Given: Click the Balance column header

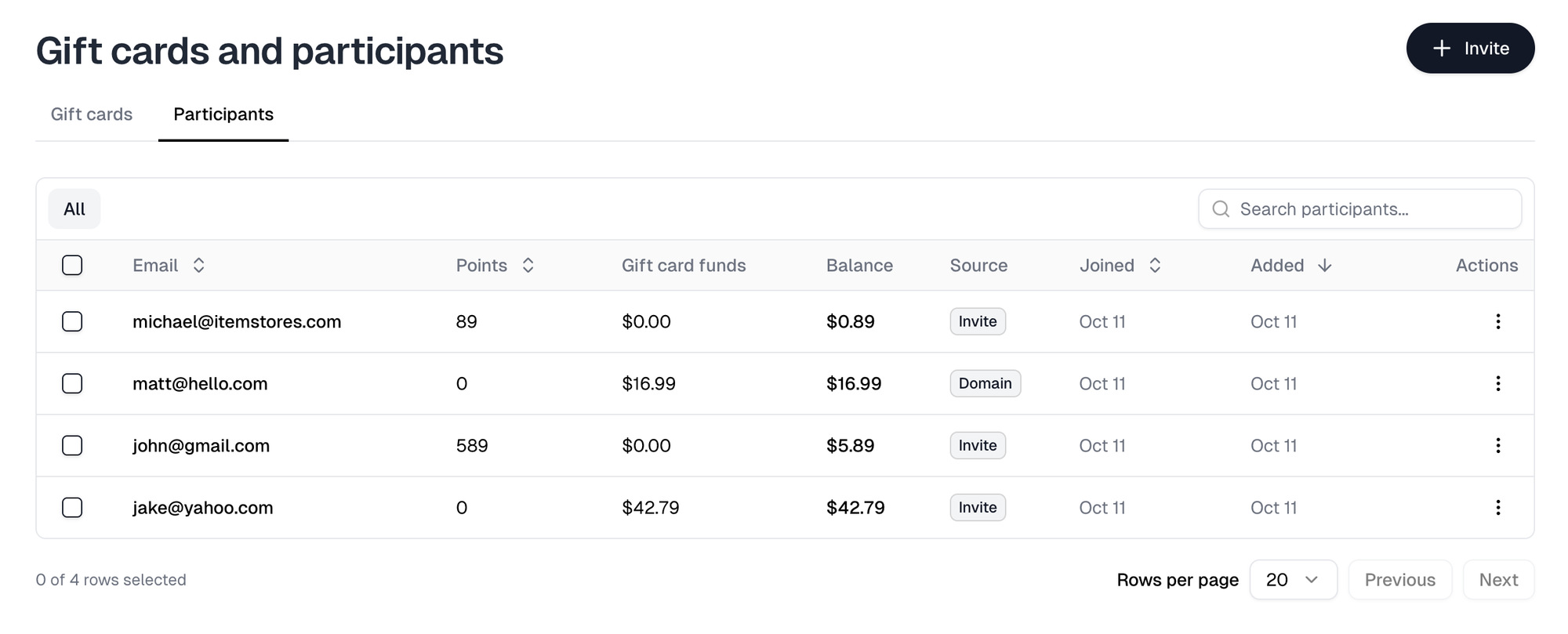Looking at the screenshot, I should click(859, 266).
